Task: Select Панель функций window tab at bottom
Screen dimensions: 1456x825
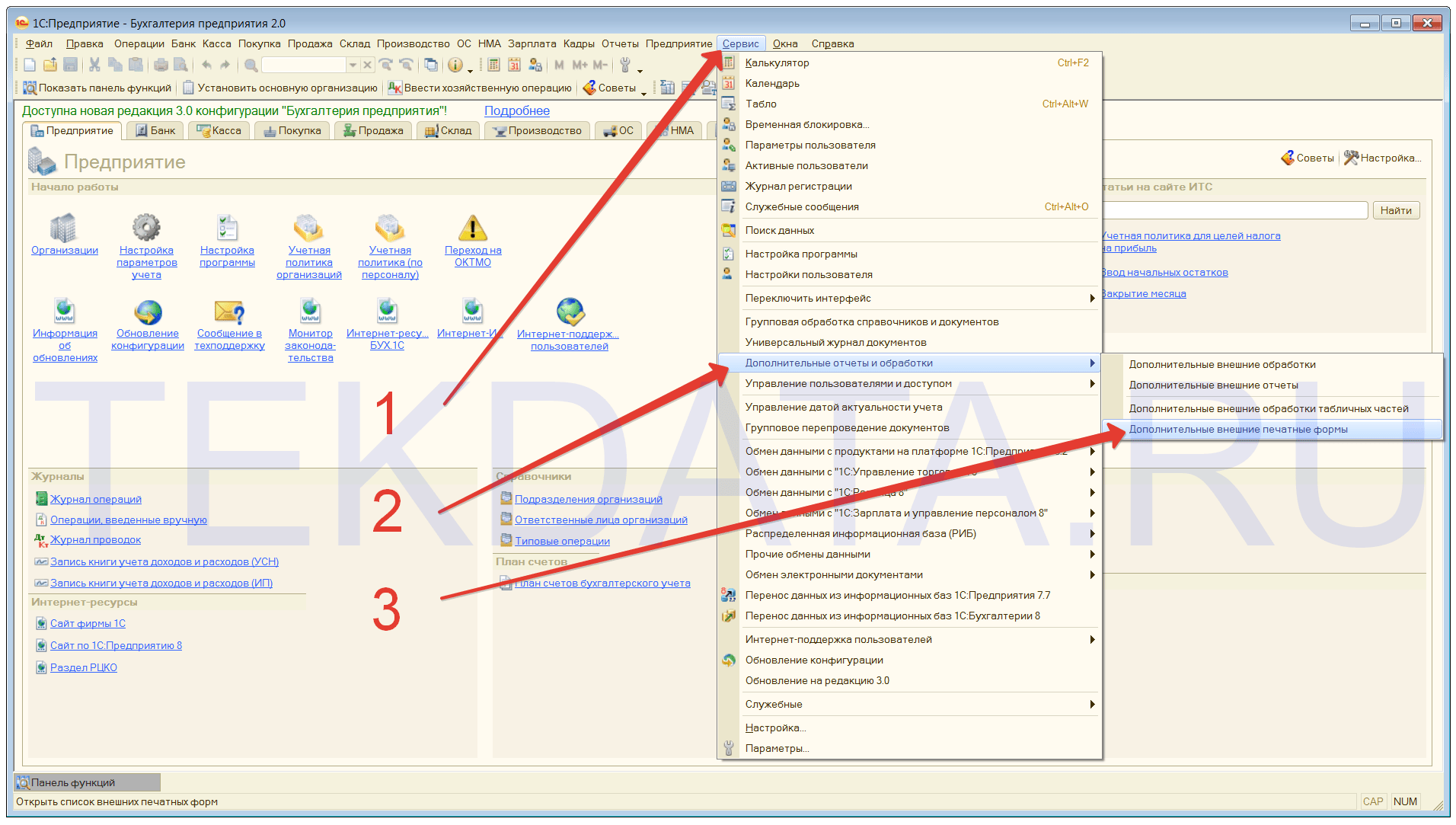Action: click(88, 782)
